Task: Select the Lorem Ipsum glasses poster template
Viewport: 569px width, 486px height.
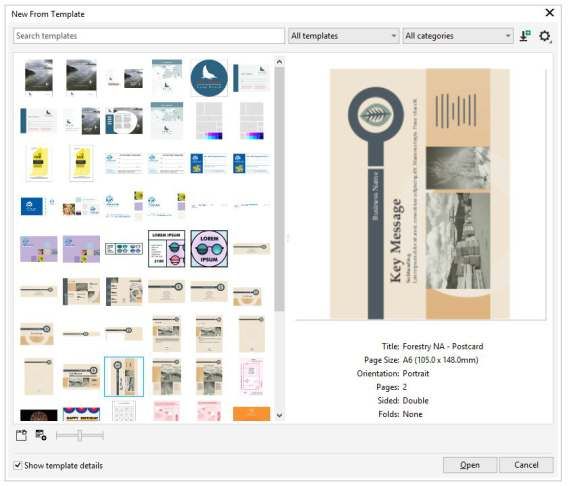Action: (x=167, y=249)
